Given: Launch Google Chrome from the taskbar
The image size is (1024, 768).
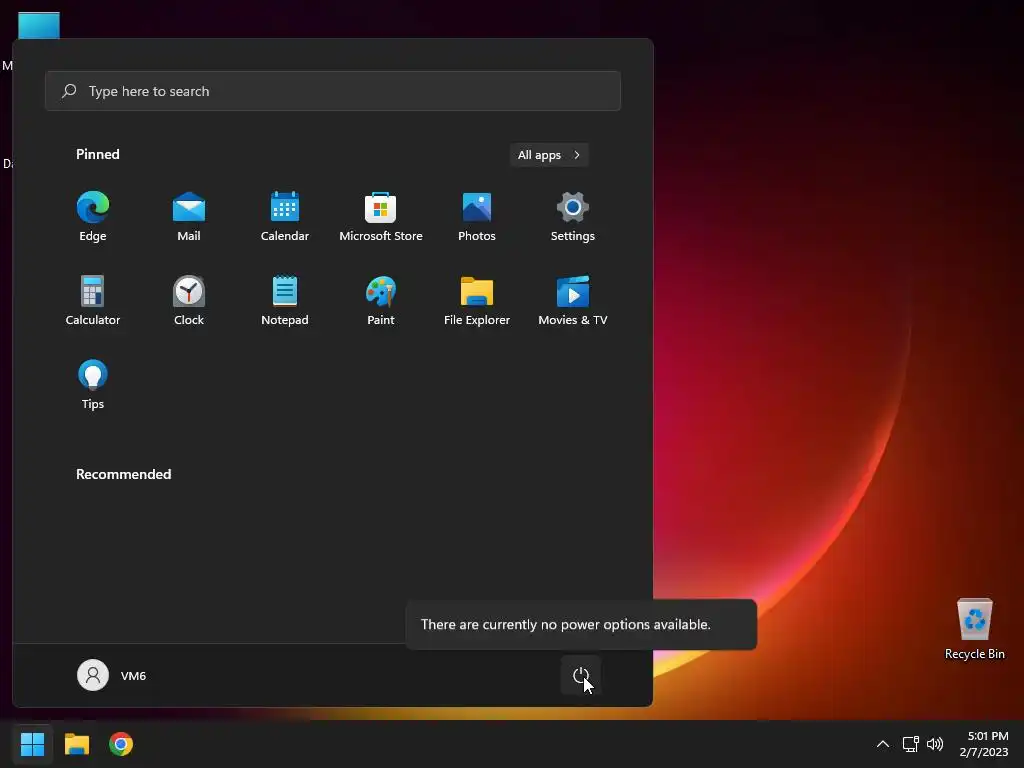Looking at the screenshot, I should pyautogui.click(x=121, y=744).
